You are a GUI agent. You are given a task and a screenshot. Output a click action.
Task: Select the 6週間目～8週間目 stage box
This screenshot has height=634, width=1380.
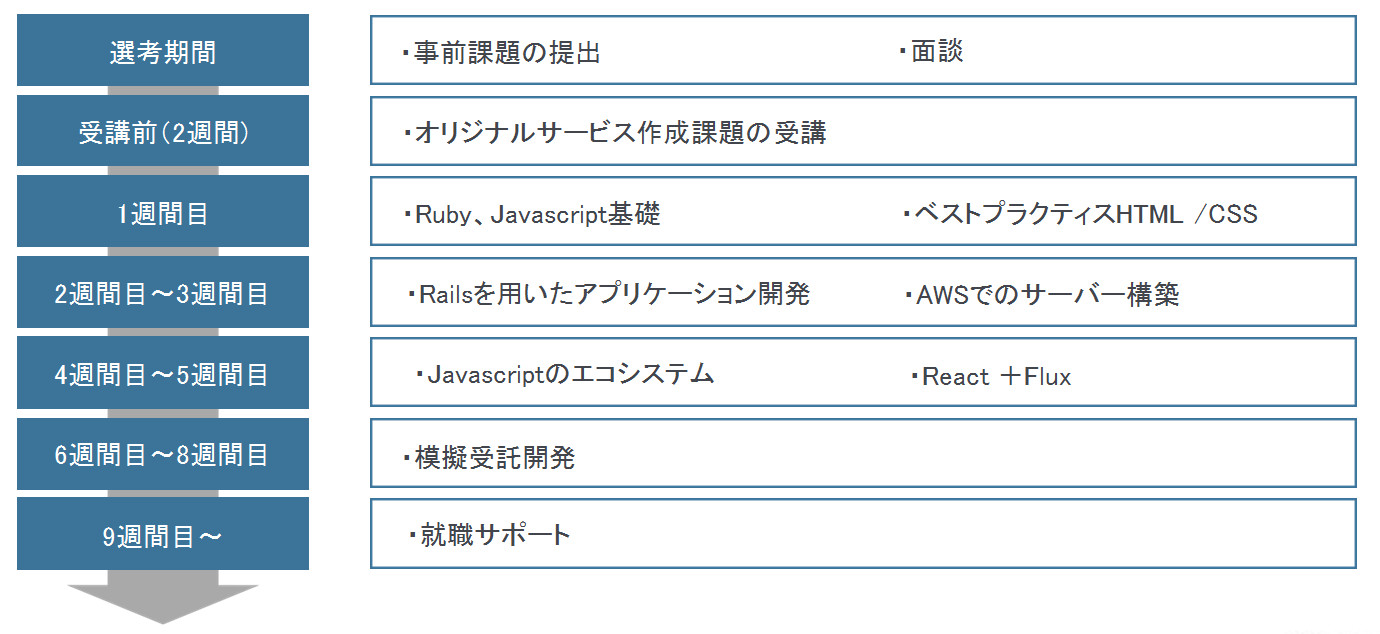(x=163, y=455)
